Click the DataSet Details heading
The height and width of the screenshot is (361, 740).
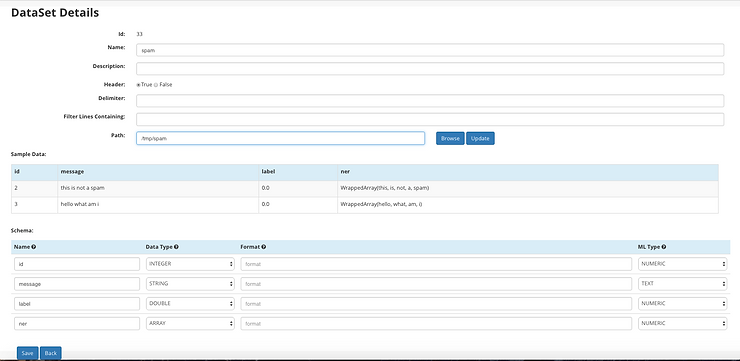coord(55,13)
